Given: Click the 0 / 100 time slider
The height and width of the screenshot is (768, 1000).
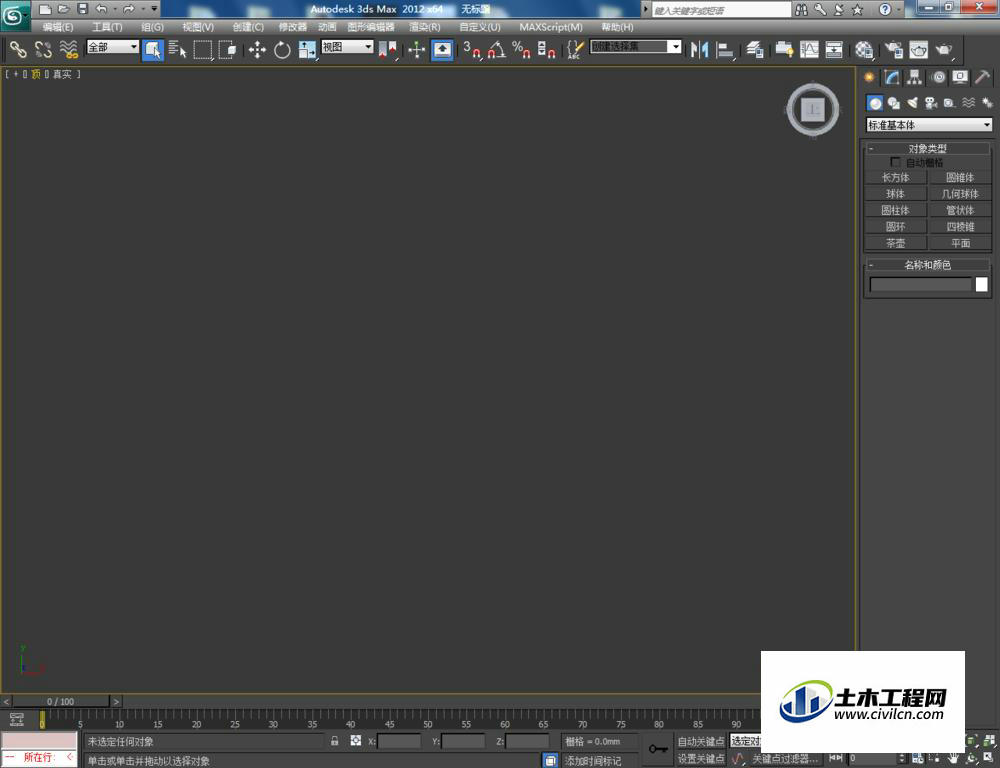Looking at the screenshot, I should (61, 701).
